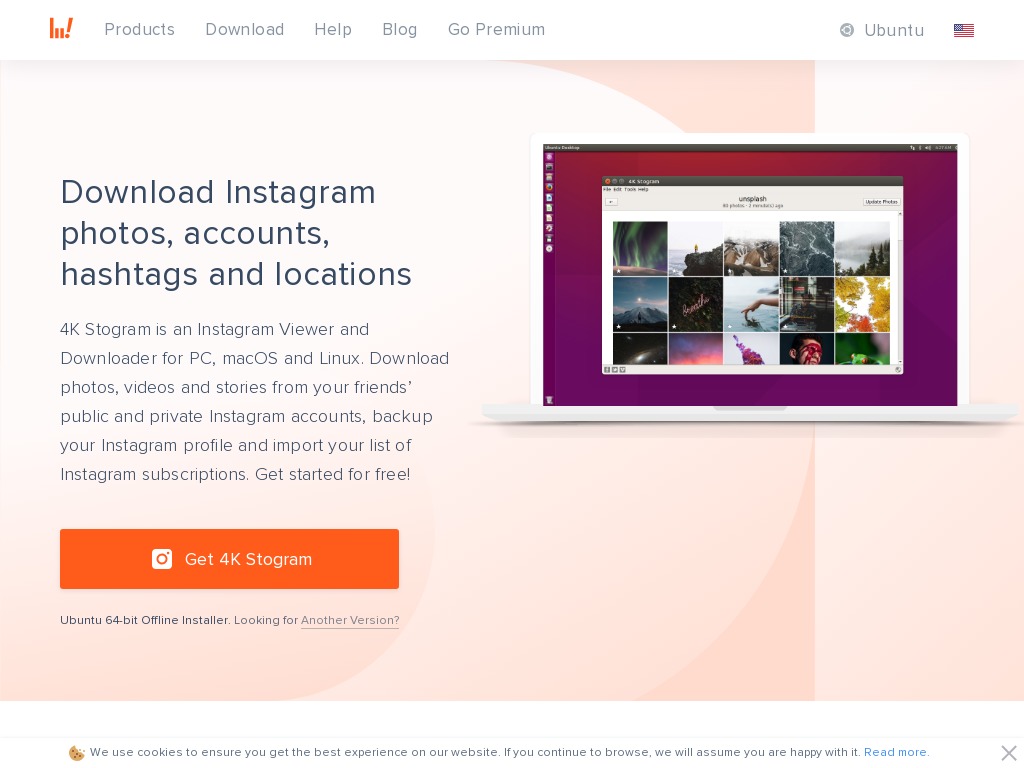Open the Products menu
Image resolution: width=1024 pixels, height=768 pixels.
click(139, 29)
